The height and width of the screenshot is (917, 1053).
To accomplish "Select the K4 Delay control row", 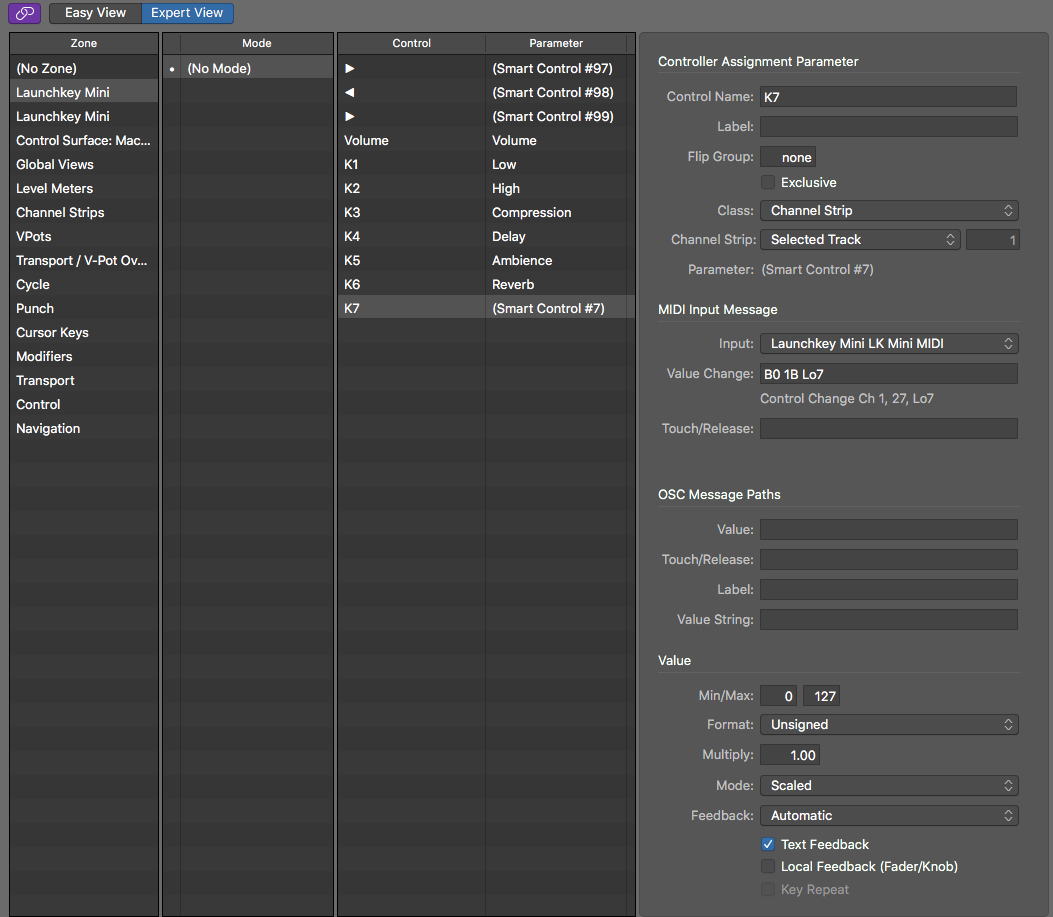I will pyautogui.click(x=486, y=237).
